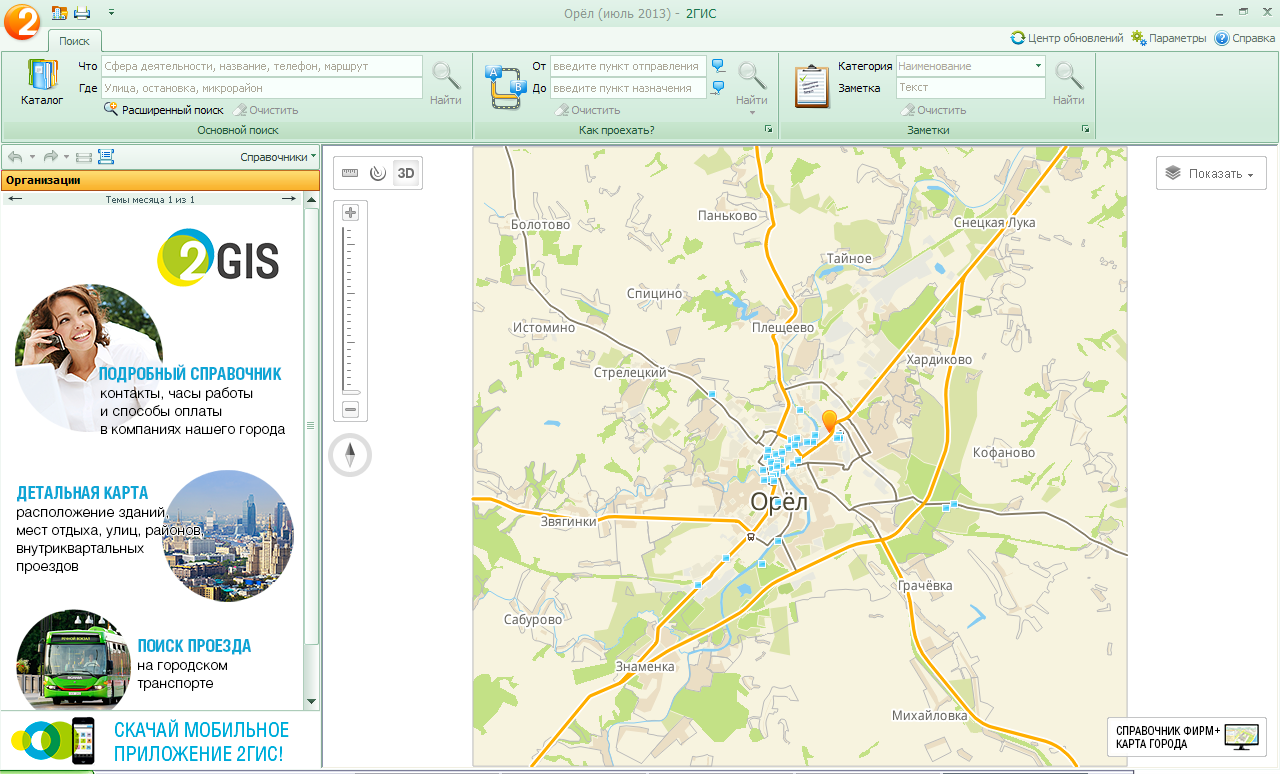
Task: Click the print icon in title bar
Action: [82, 13]
